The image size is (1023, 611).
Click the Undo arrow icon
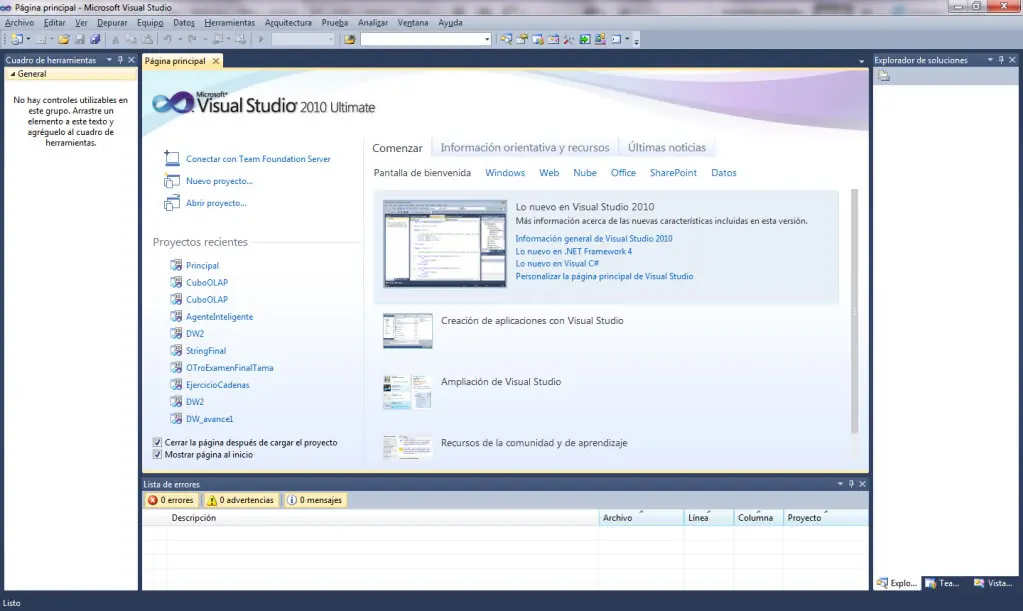coord(167,39)
